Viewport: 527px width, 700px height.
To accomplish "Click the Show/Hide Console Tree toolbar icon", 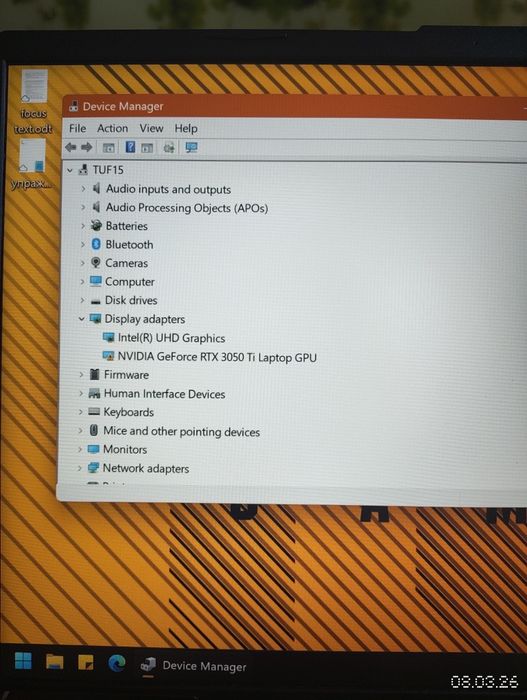I will click(109, 147).
